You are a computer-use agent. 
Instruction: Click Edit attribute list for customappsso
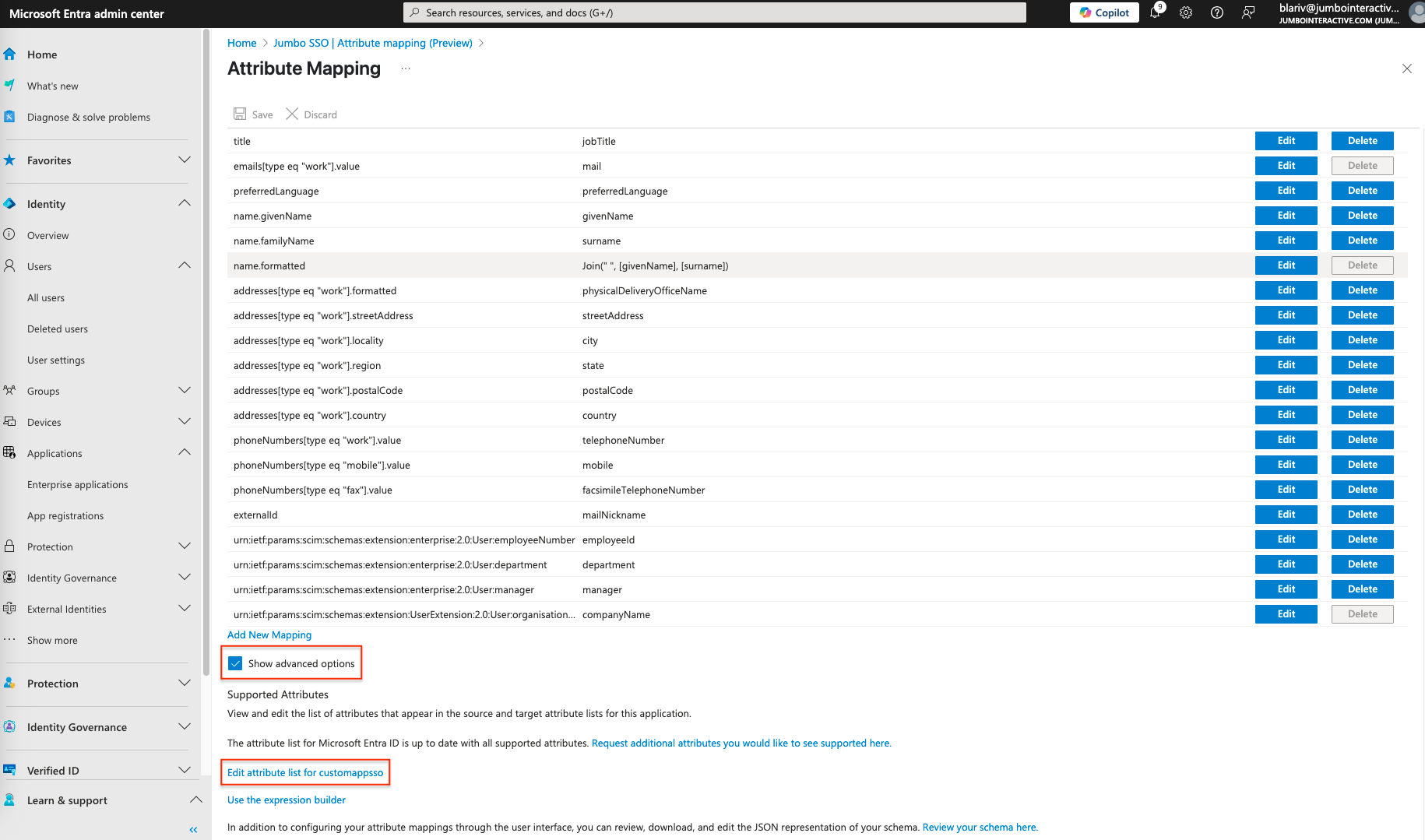[305, 772]
